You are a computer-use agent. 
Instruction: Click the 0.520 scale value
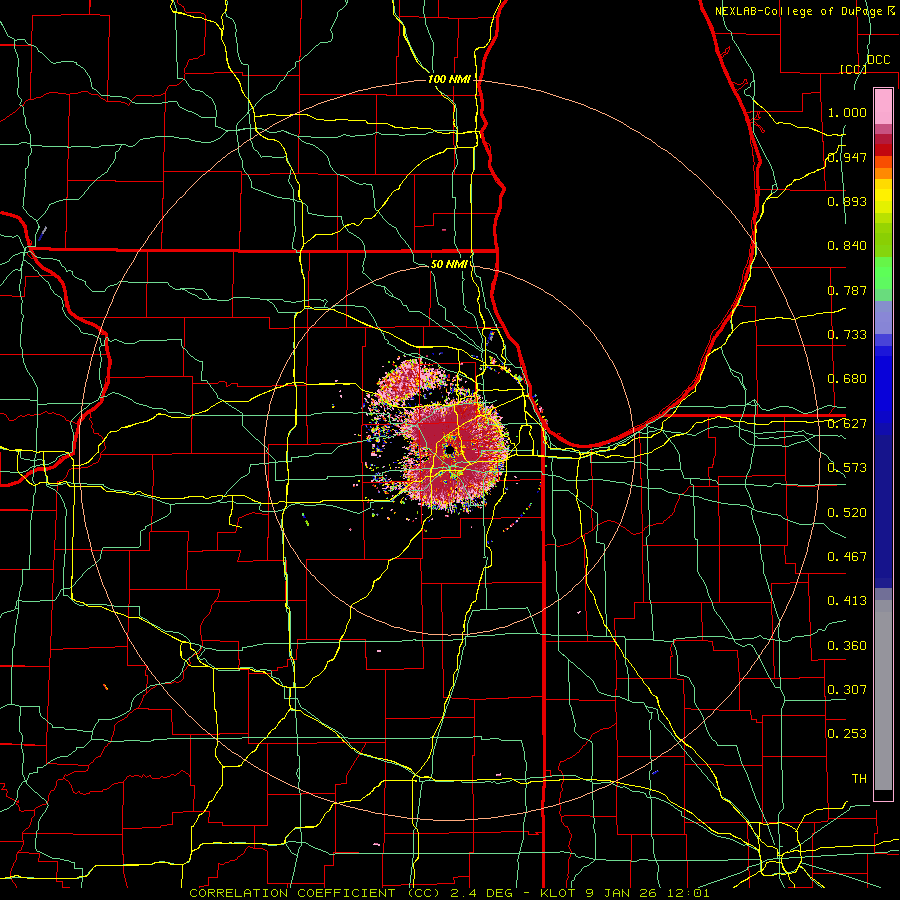[847, 513]
